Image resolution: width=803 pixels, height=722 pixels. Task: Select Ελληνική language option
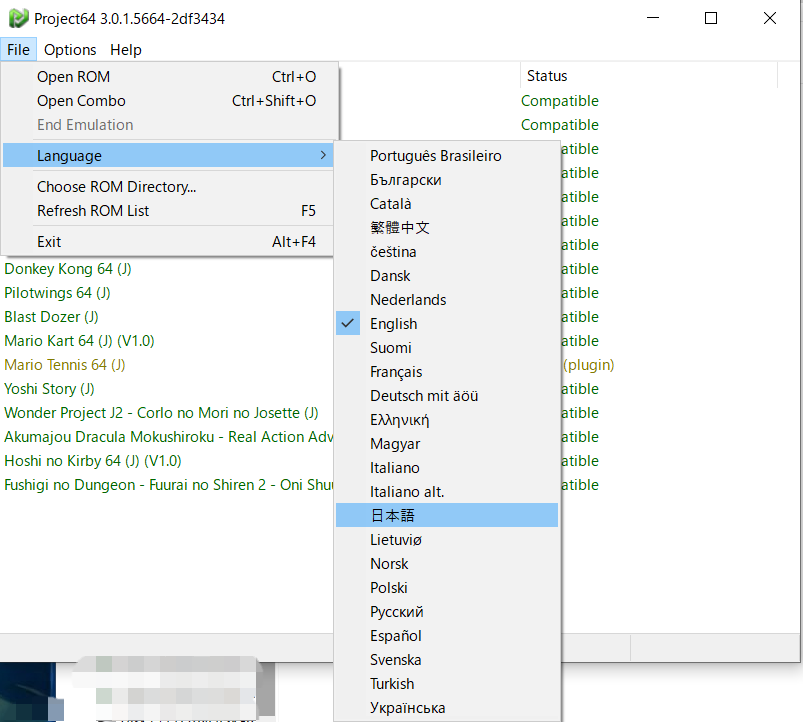point(447,420)
